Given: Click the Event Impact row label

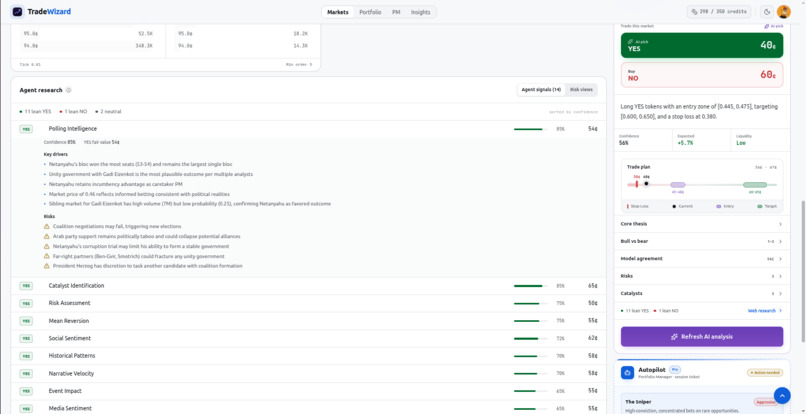Looking at the screenshot, I should 65,391.
